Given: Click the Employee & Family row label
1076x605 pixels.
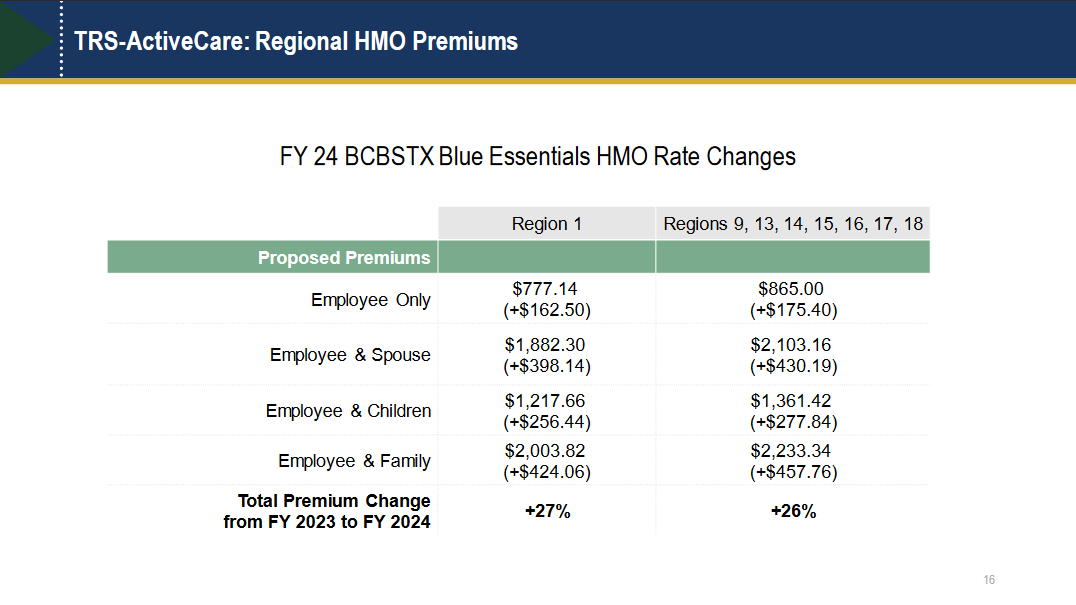Looking at the screenshot, I should [x=354, y=461].
